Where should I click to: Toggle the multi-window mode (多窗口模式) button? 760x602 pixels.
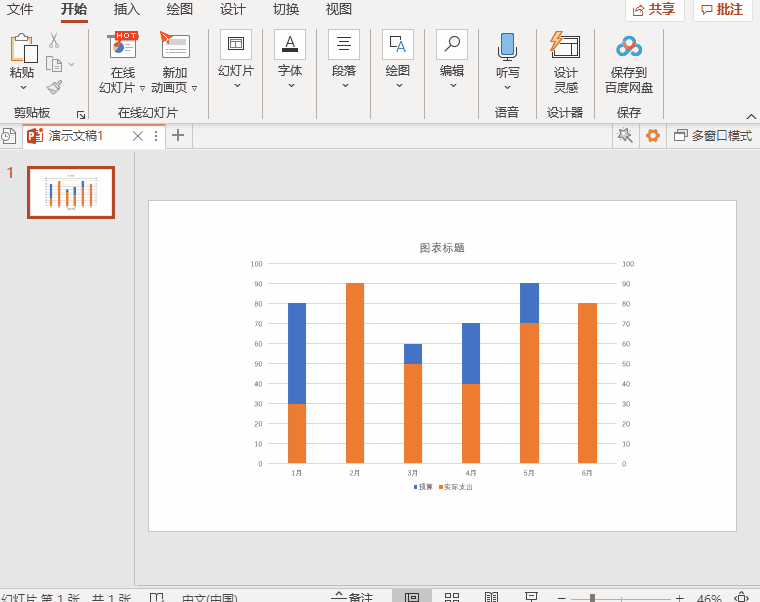click(x=713, y=136)
